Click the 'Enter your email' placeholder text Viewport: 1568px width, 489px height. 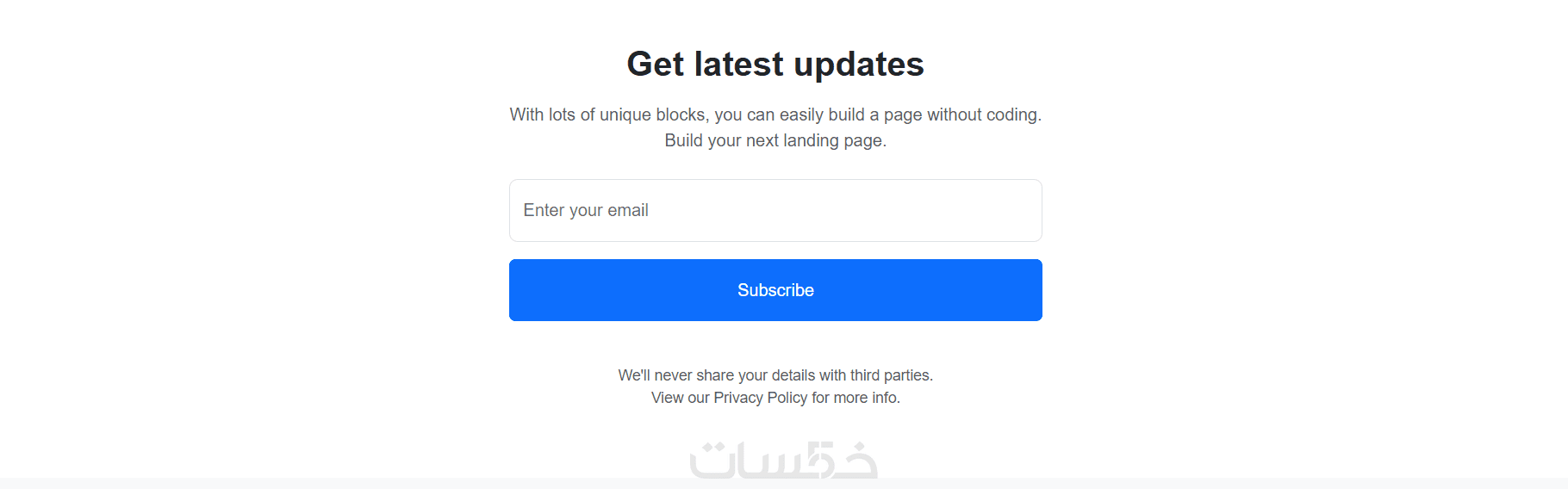click(586, 210)
